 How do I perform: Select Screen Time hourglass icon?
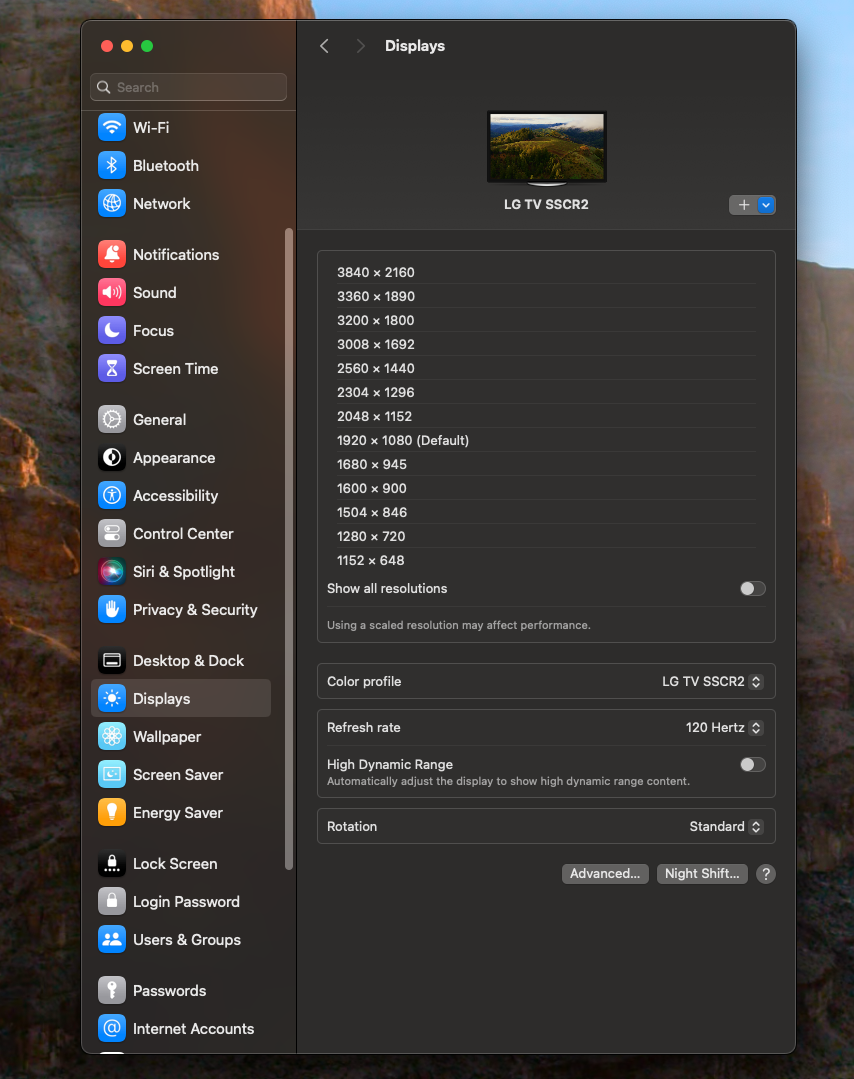tap(111, 369)
